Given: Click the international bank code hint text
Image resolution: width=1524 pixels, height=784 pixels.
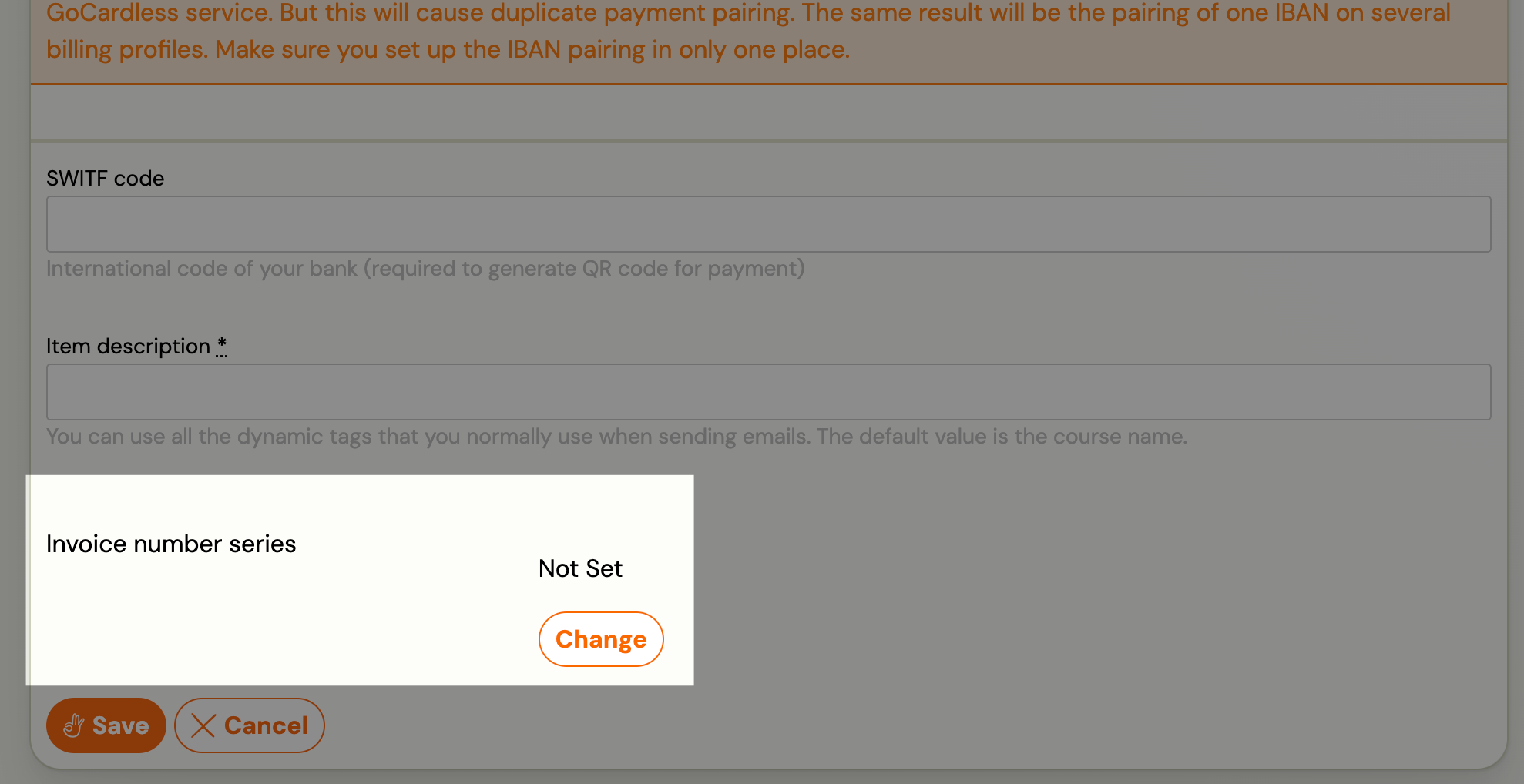Looking at the screenshot, I should point(425,268).
